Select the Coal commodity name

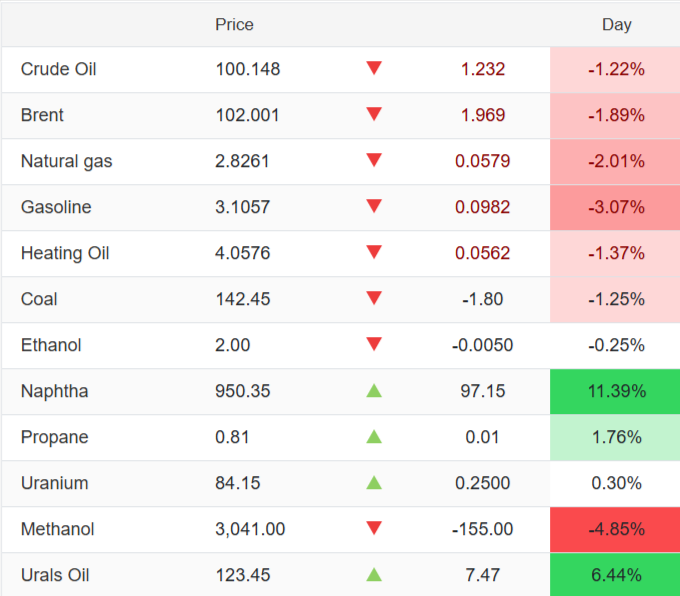39,299
